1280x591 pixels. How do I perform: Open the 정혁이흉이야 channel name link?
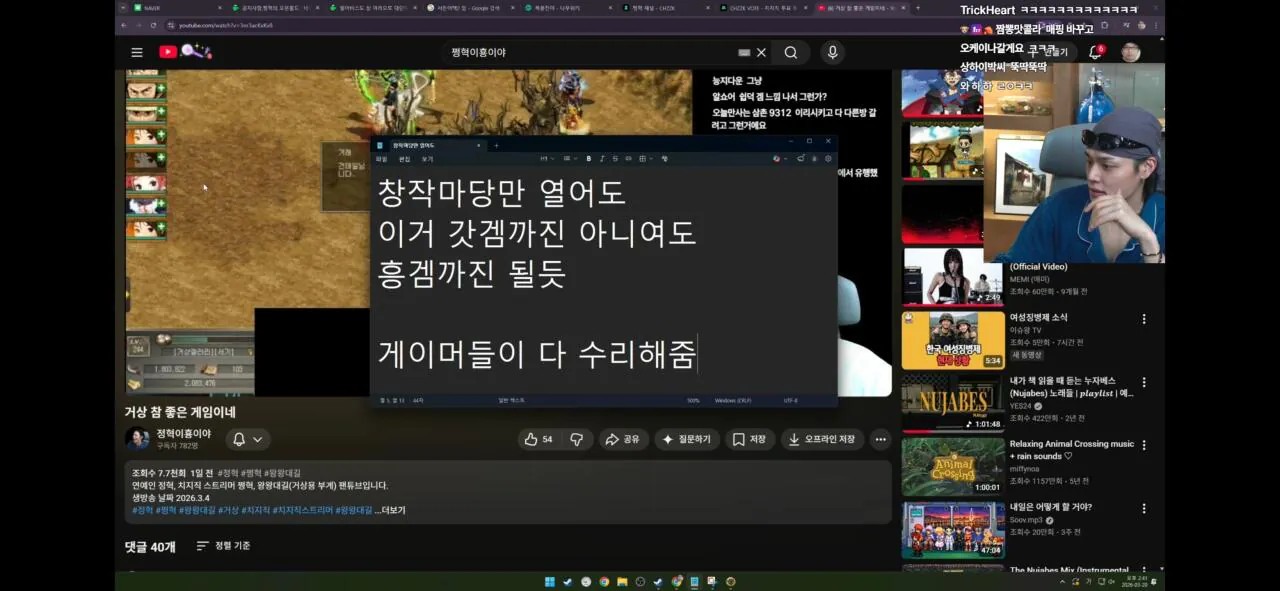(x=183, y=433)
